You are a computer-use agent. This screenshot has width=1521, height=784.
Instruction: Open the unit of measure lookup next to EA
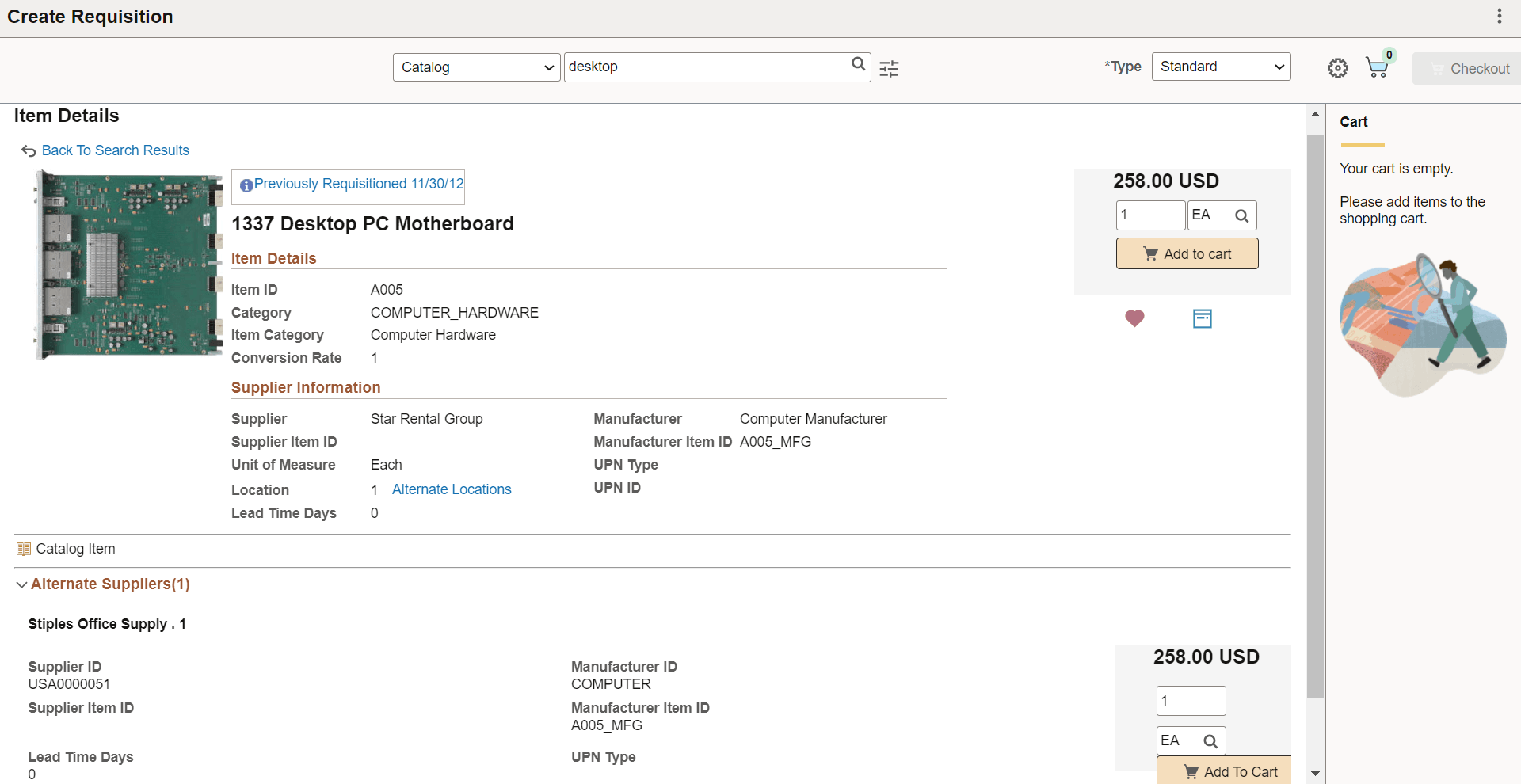(x=1241, y=215)
